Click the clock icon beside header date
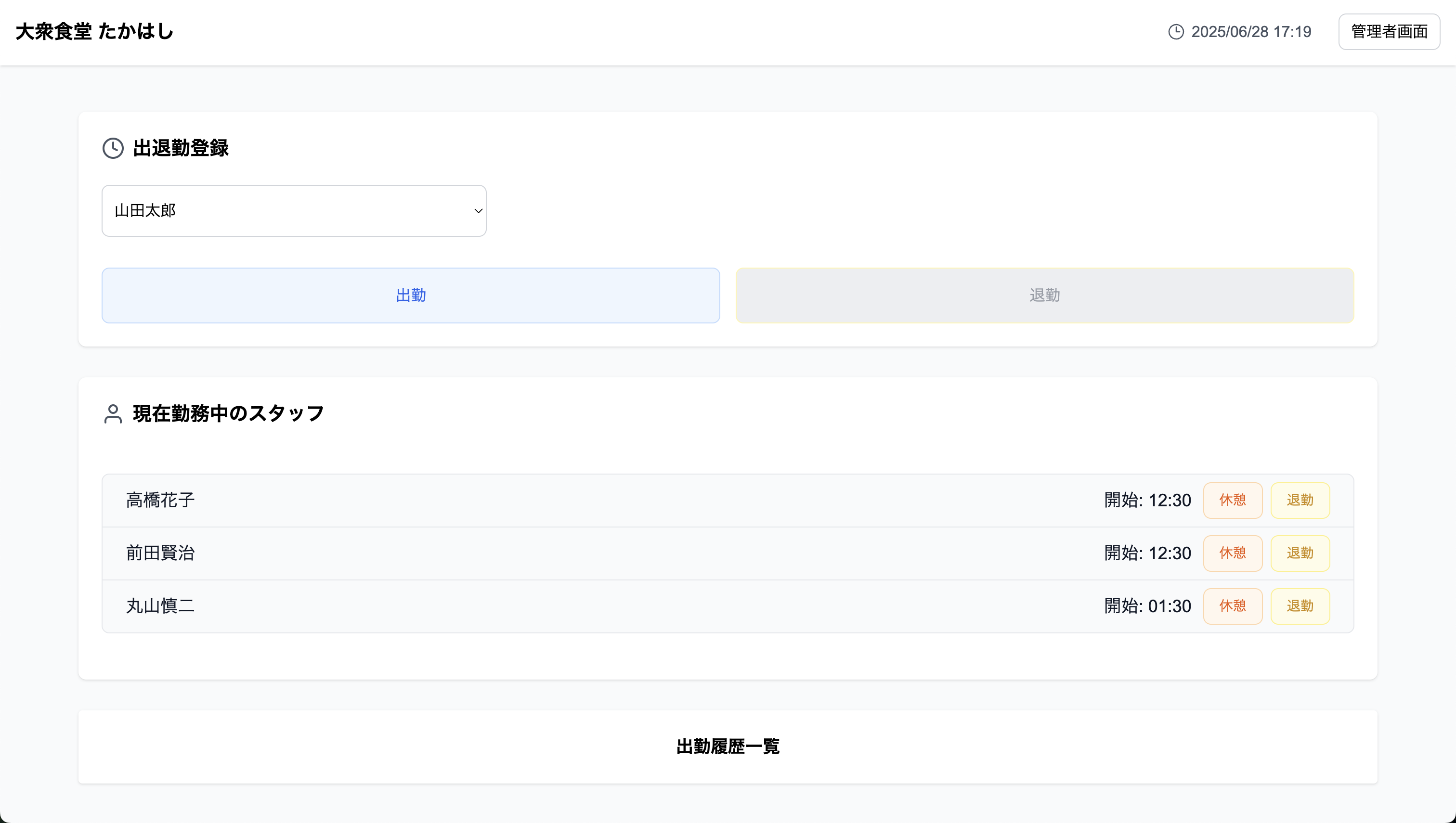This screenshot has width=1456, height=823. [1176, 32]
